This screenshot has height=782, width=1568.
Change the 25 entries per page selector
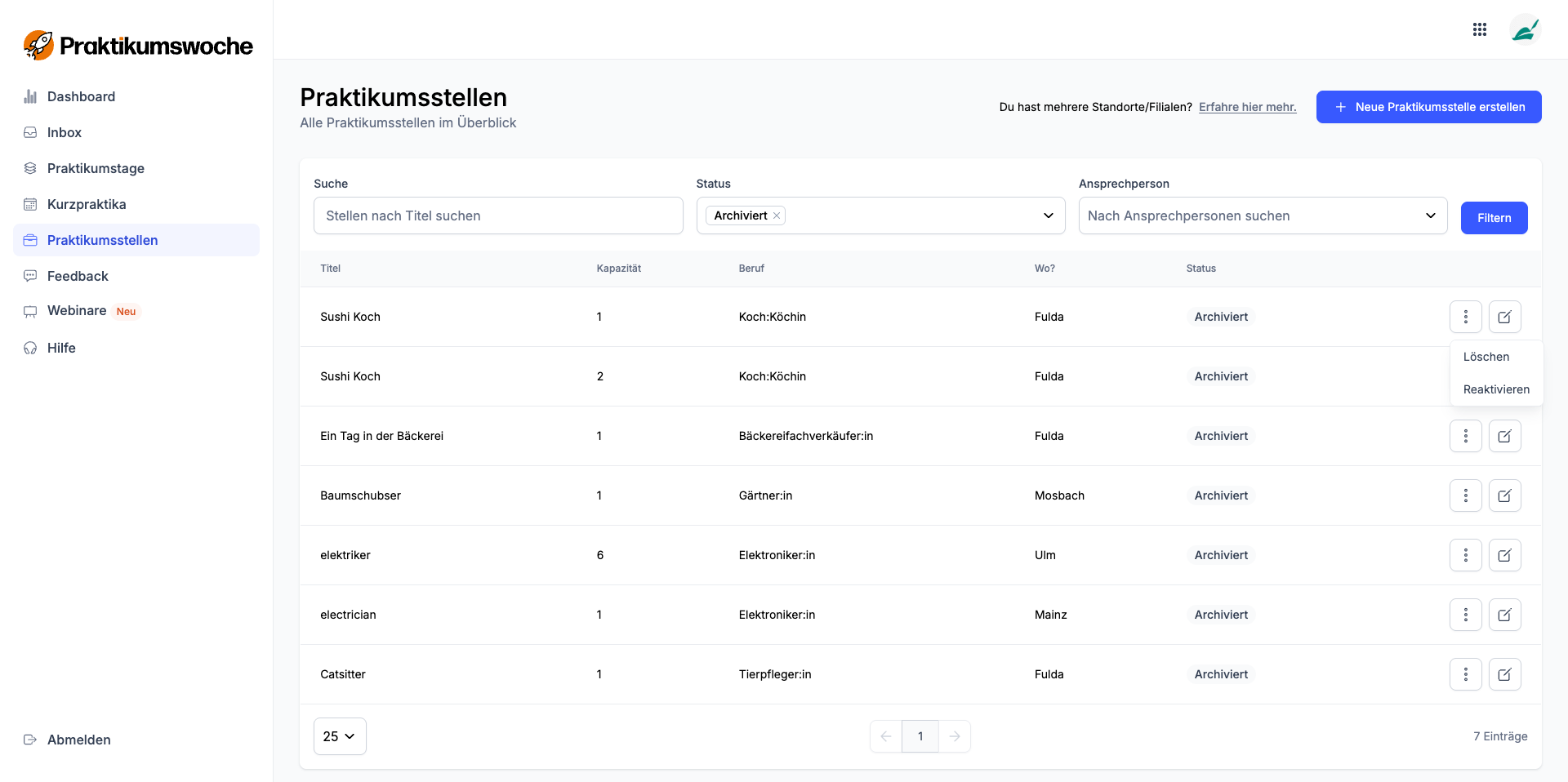pos(340,736)
